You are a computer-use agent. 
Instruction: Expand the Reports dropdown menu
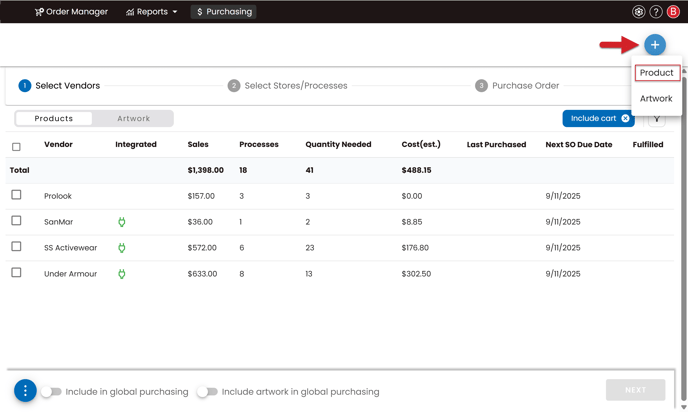coord(152,12)
